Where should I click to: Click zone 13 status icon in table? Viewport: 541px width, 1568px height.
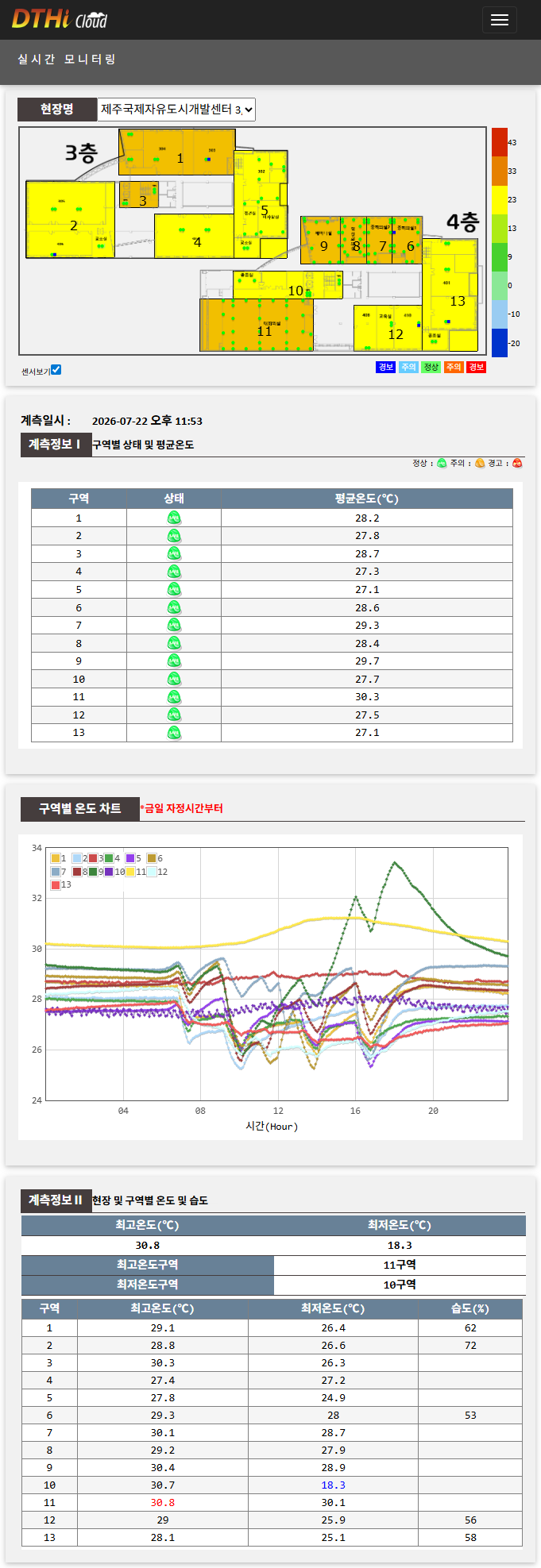pyautogui.click(x=174, y=733)
